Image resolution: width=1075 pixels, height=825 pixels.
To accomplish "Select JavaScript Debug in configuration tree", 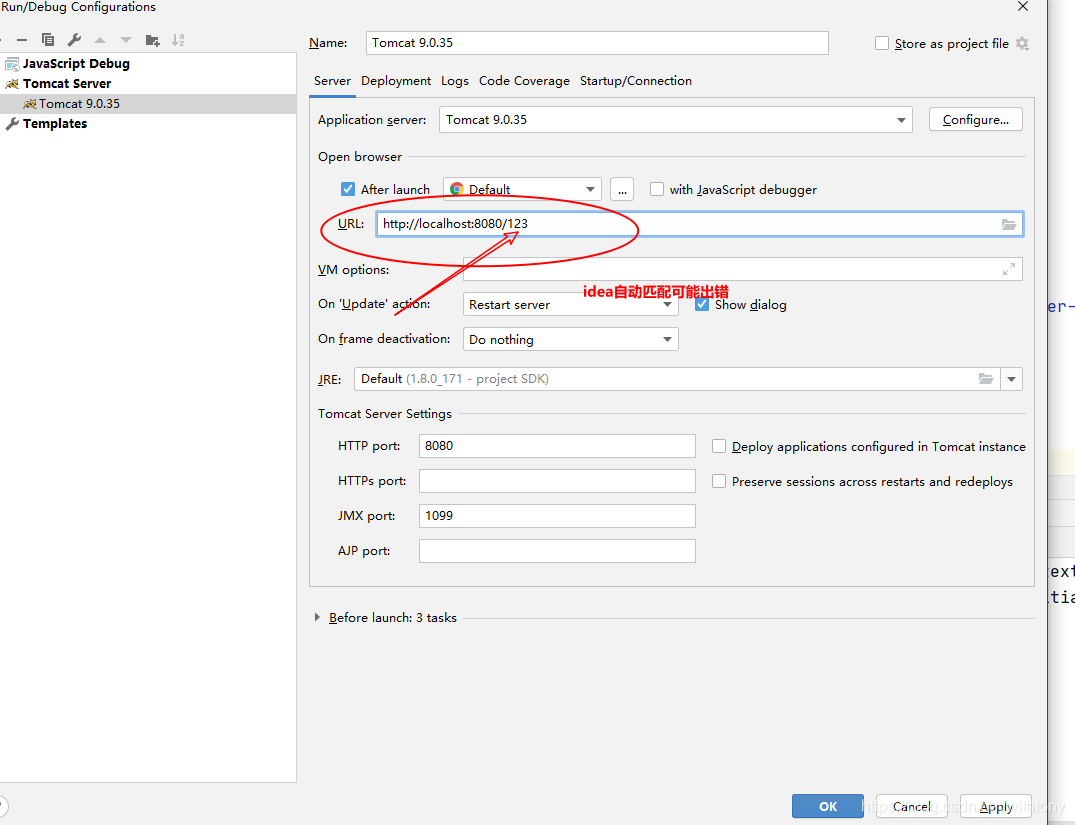I will (x=76, y=64).
